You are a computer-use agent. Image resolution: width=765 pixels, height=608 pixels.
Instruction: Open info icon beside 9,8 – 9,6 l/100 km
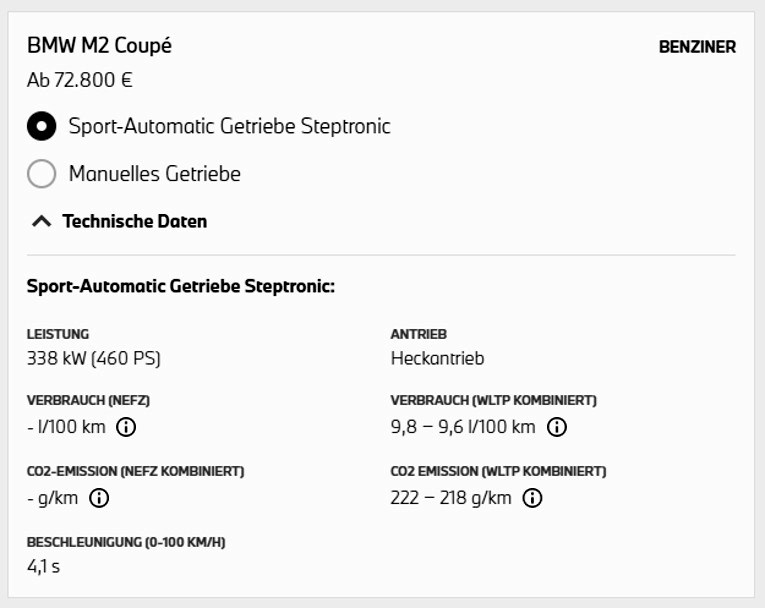click(557, 427)
